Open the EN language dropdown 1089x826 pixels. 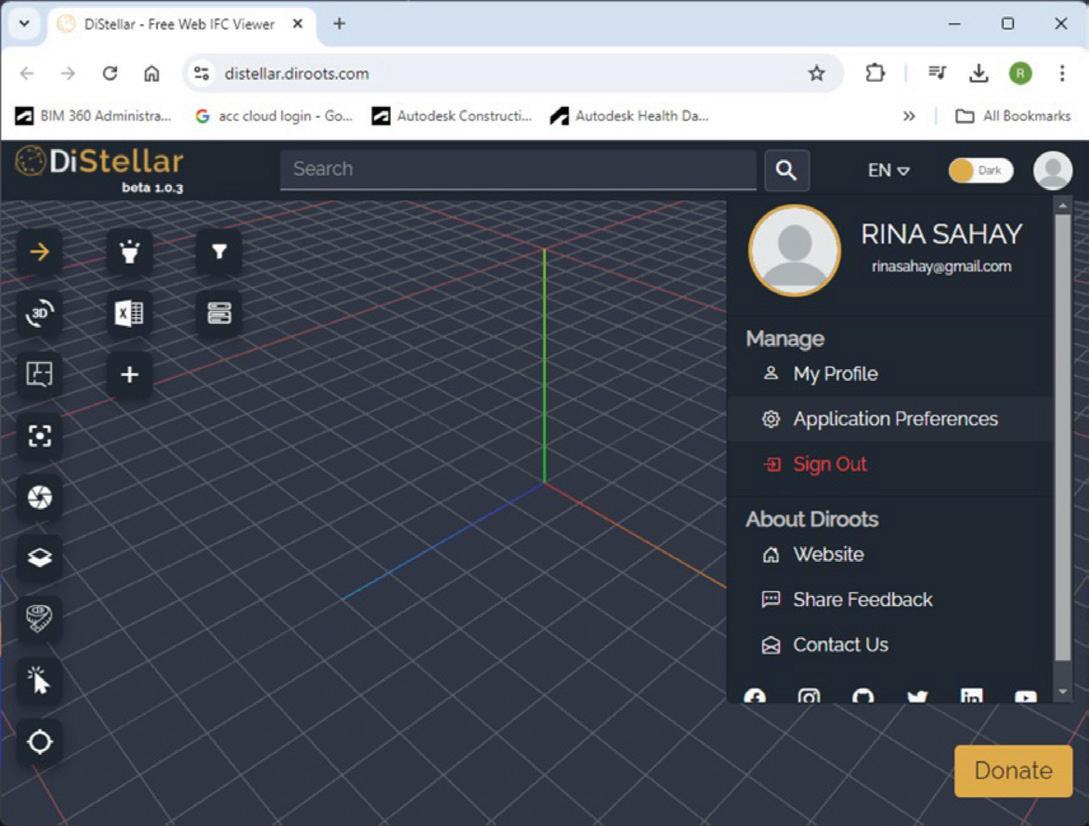point(888,170)
